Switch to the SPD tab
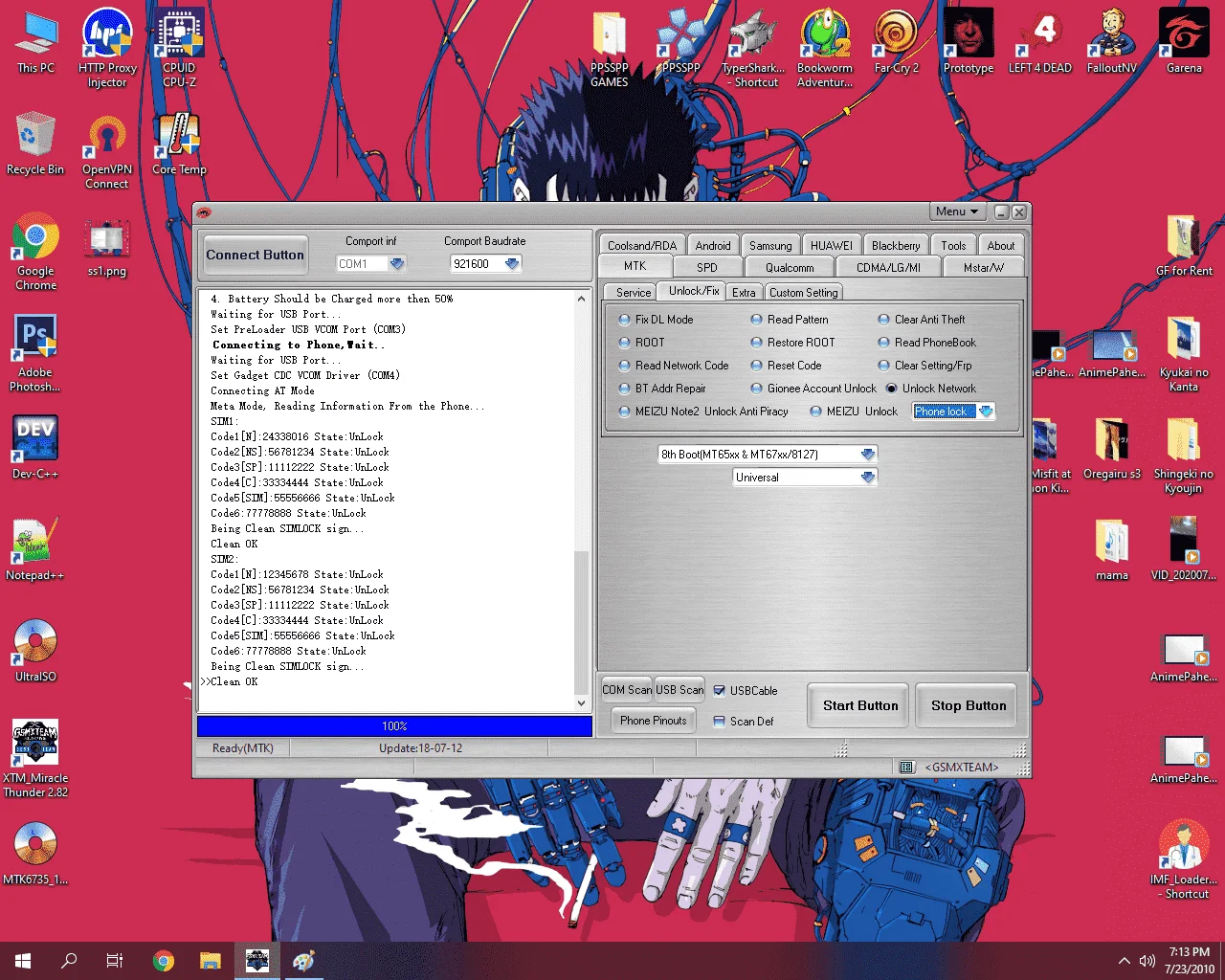This screenshot has width=1225, height=980. [x=707, y=268]
